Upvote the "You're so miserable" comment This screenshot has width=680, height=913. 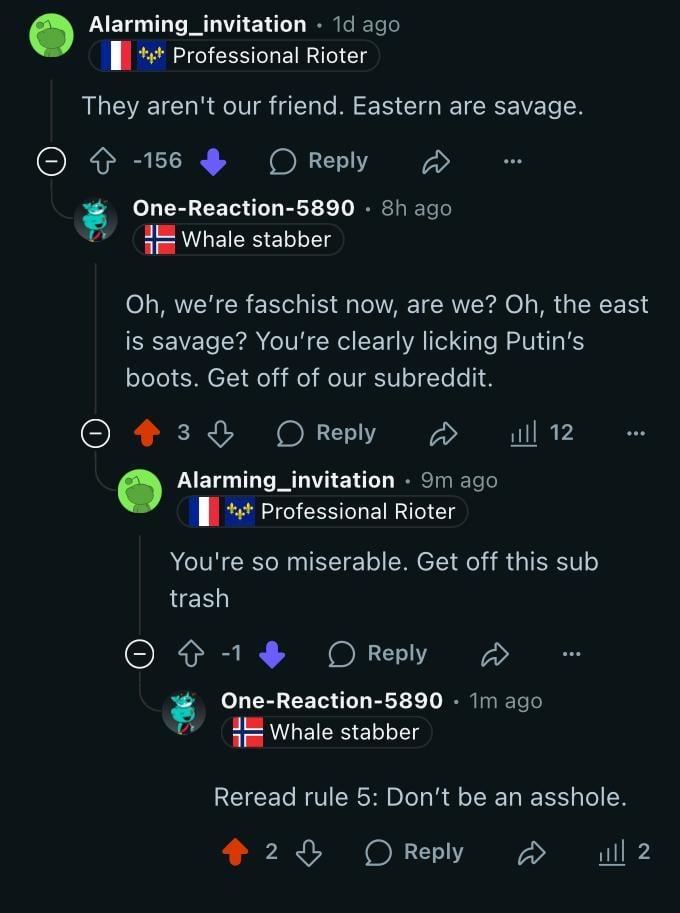coord(190,654)
